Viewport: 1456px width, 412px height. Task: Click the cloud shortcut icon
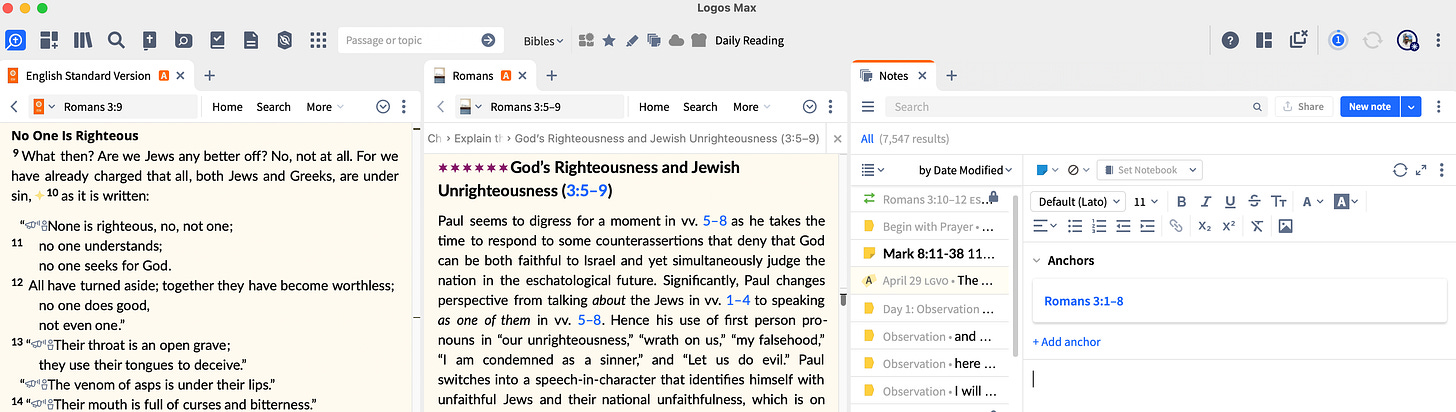(x=676, y=41)
